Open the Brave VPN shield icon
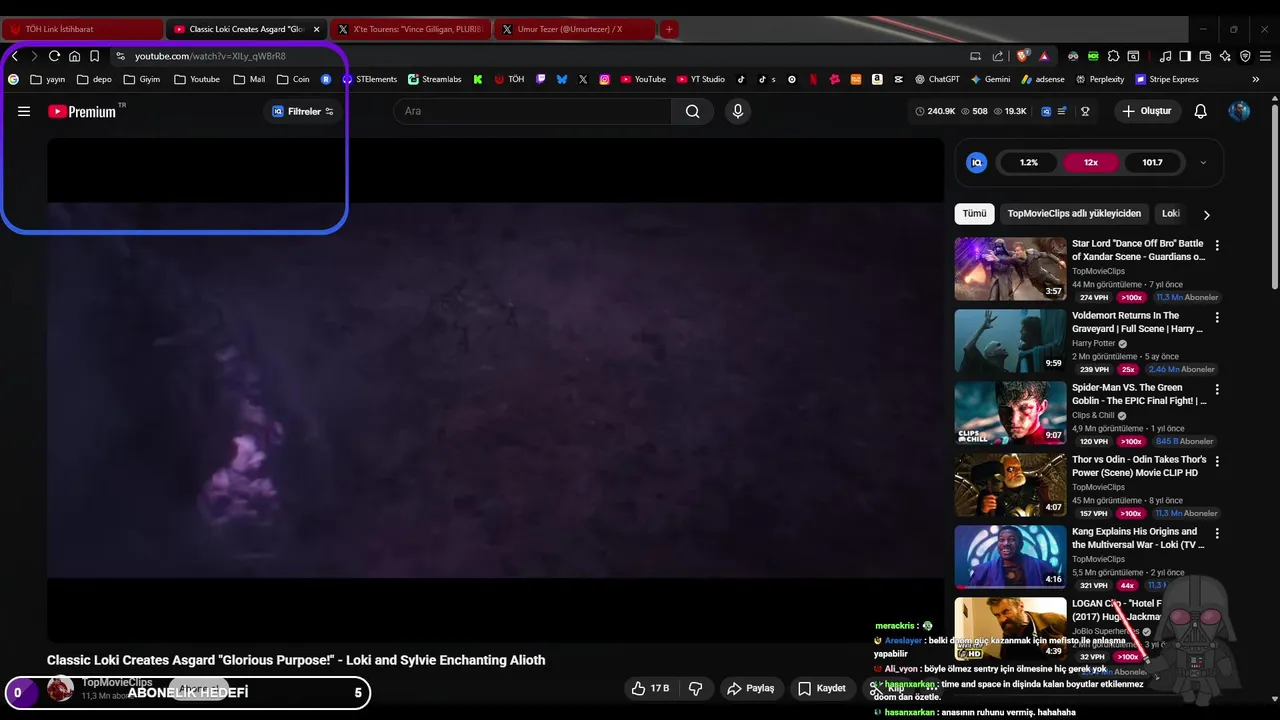The image size is (1280, 720). point(1245,56)
